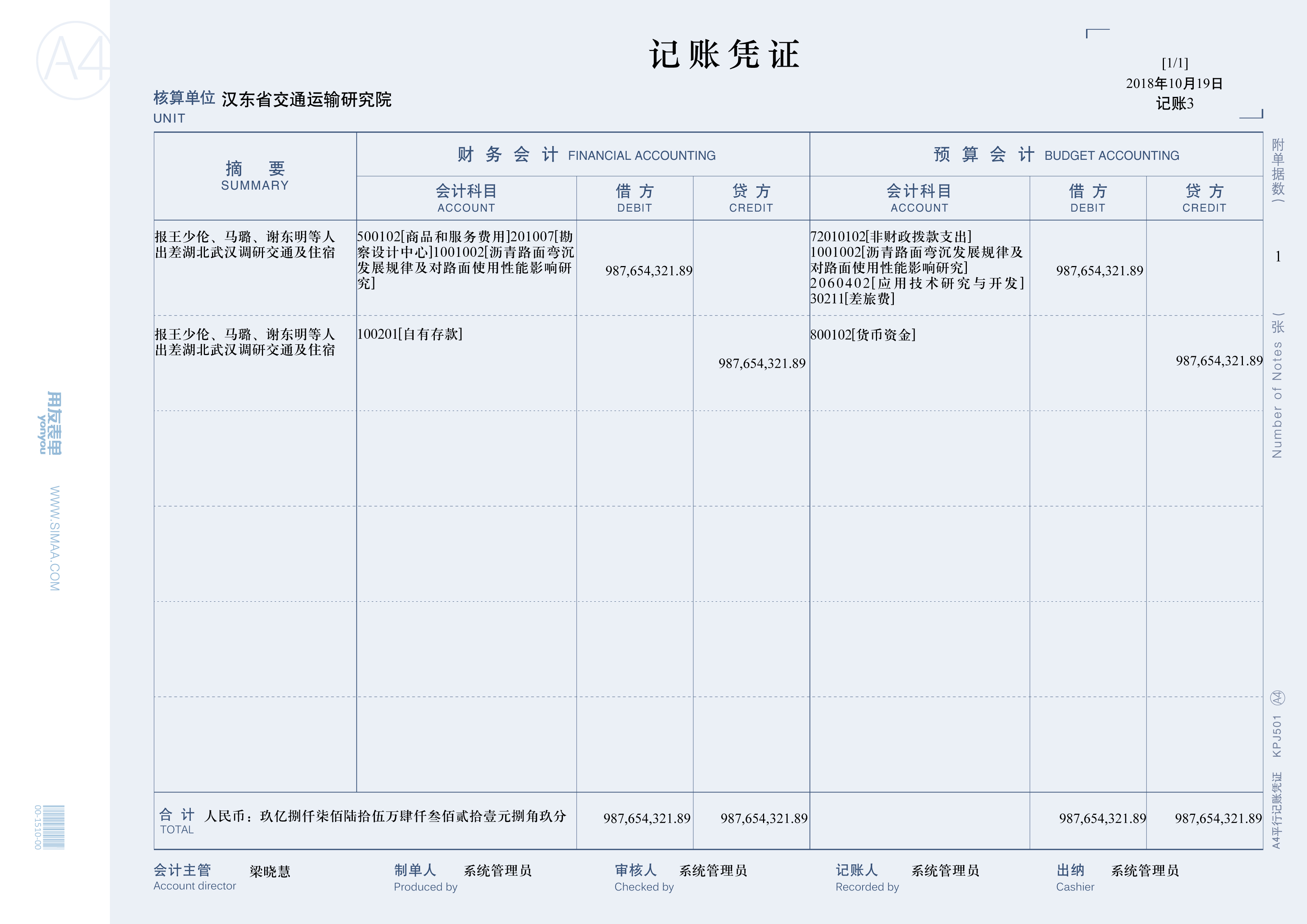Image resolution: width=1307 pixels, height=924 pixels.
Task: Select 系统管理员 next to 审核人
Action: tap(713, 870)
